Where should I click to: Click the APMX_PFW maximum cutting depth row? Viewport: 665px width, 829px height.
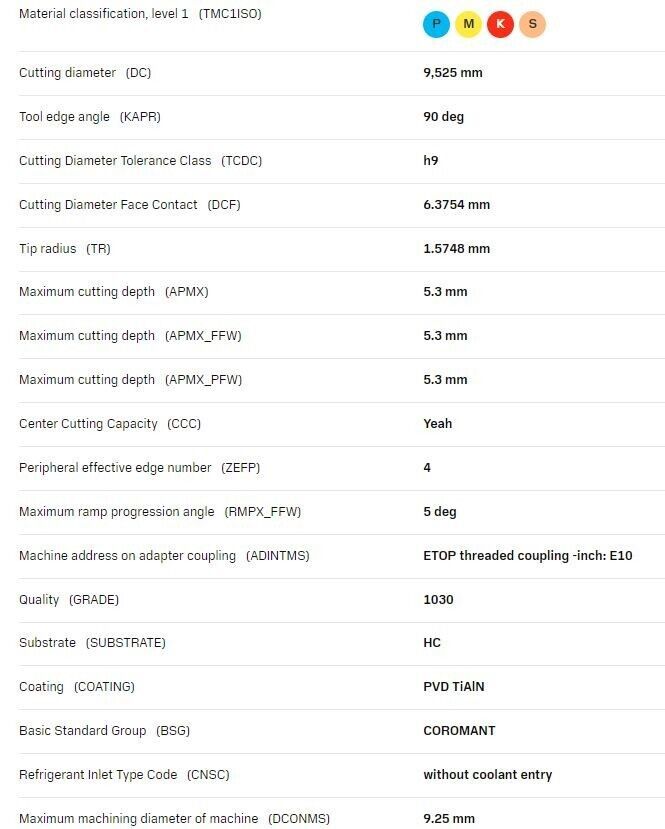coord(341,380)
